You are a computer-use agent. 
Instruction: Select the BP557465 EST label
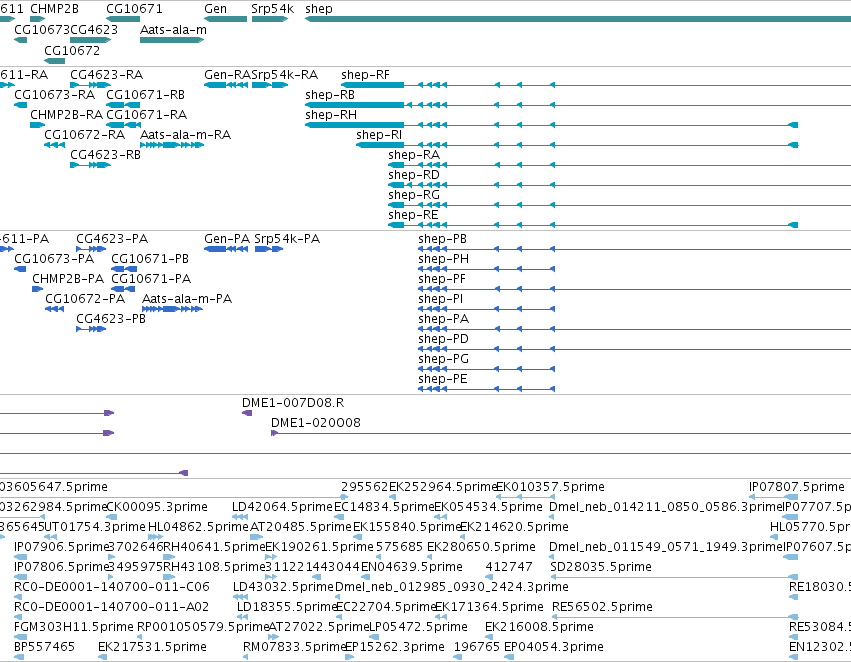tap(45, 647)
